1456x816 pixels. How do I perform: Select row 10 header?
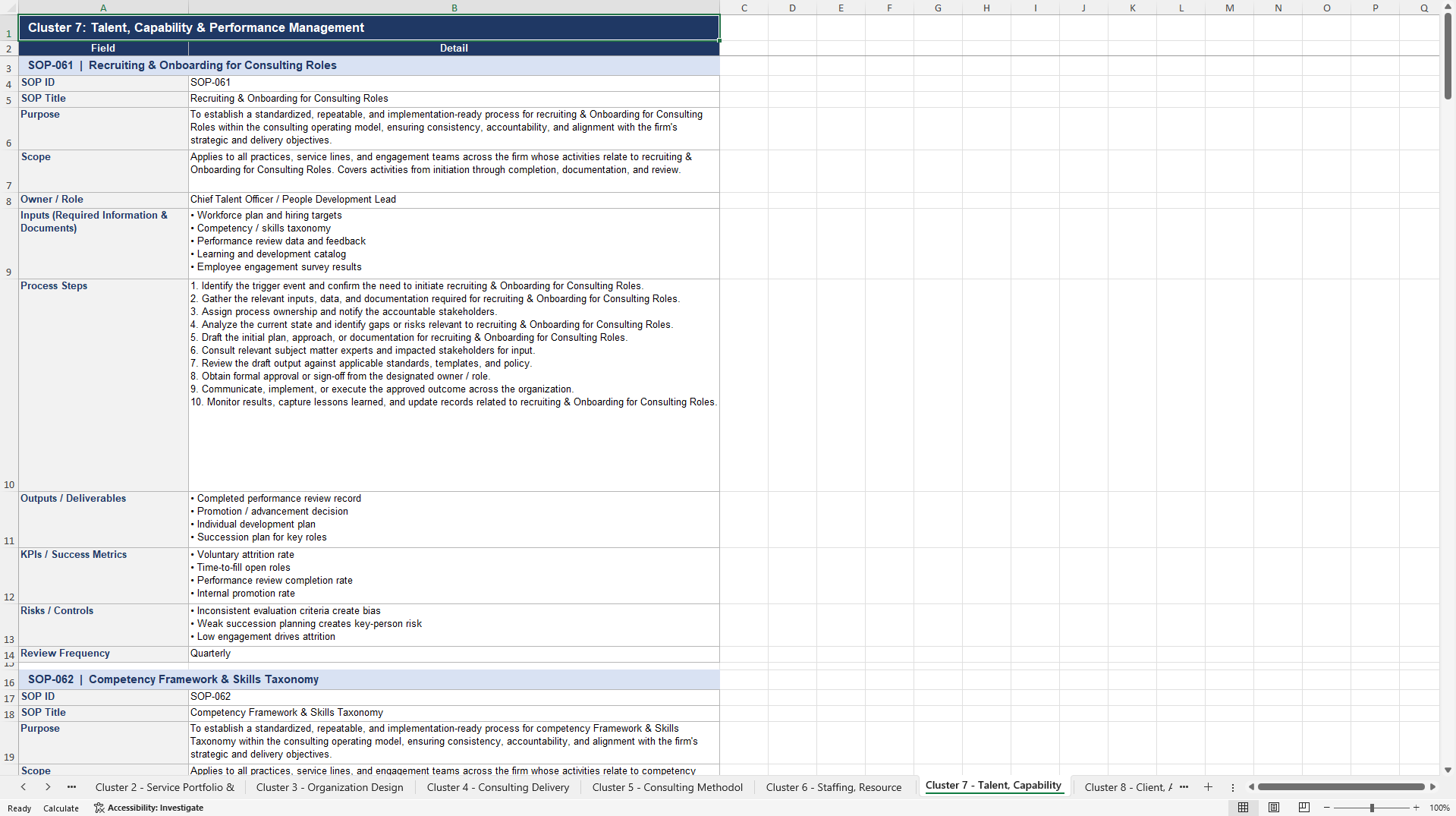click(x=9, y=385)
